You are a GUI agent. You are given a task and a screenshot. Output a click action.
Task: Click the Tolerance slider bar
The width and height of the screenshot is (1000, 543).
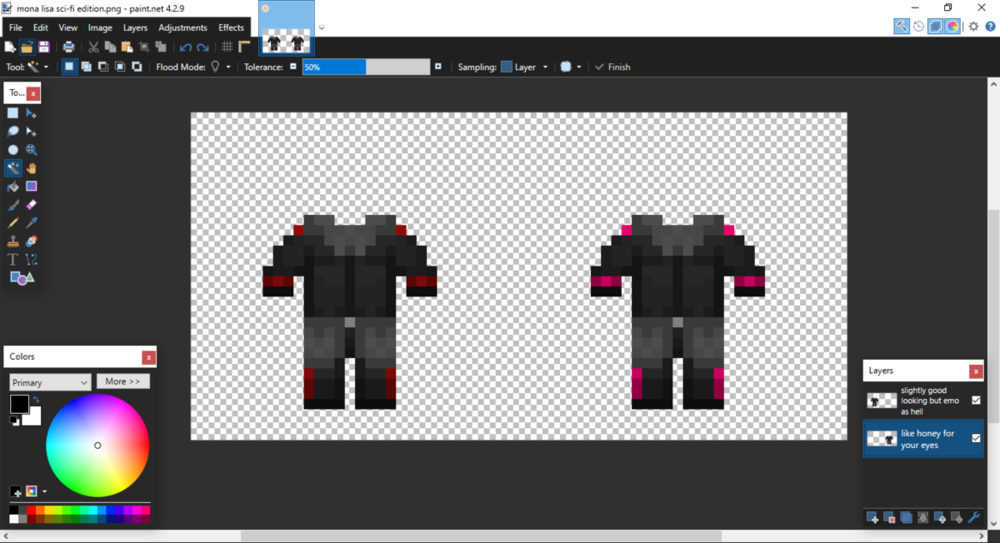(365, 67)
